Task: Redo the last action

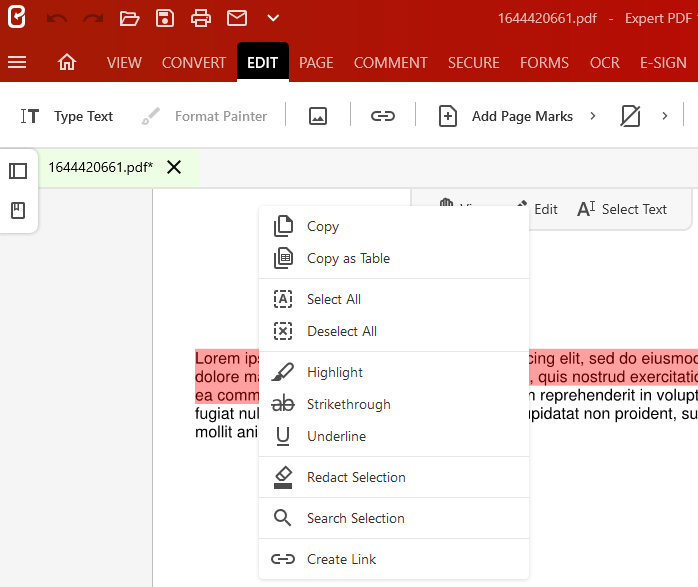Action: click(93, 18)
